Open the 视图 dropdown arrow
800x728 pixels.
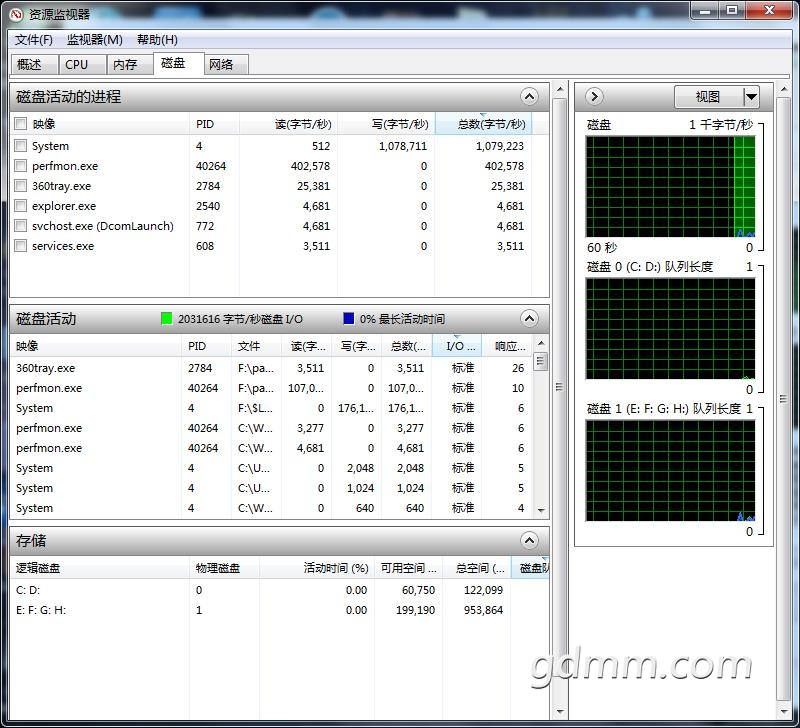tap(751, 97)
